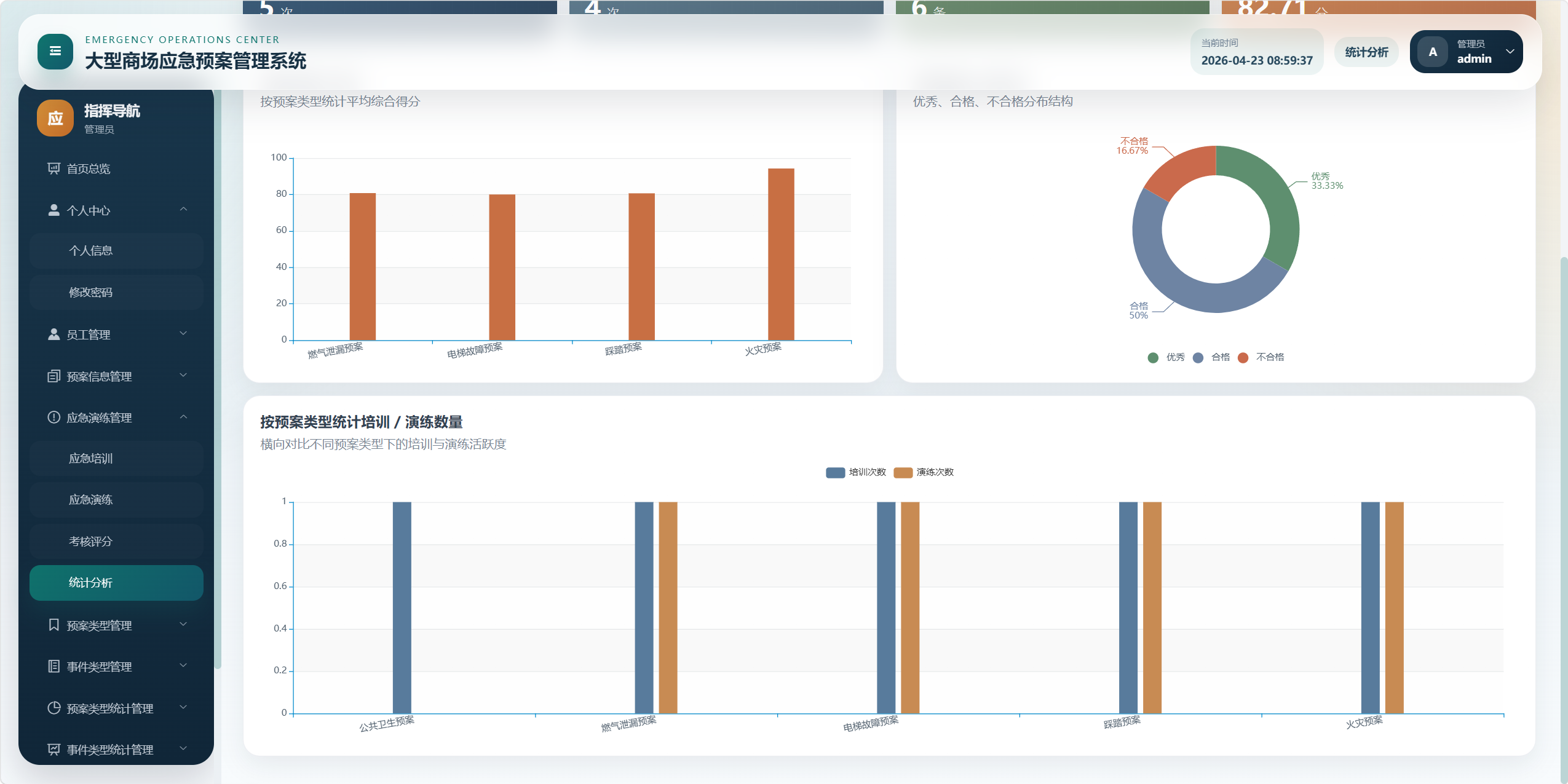Click the hamburger menu toggle icon
The height and width of the screenshot is (784, 1568).
tap(55, 52)
